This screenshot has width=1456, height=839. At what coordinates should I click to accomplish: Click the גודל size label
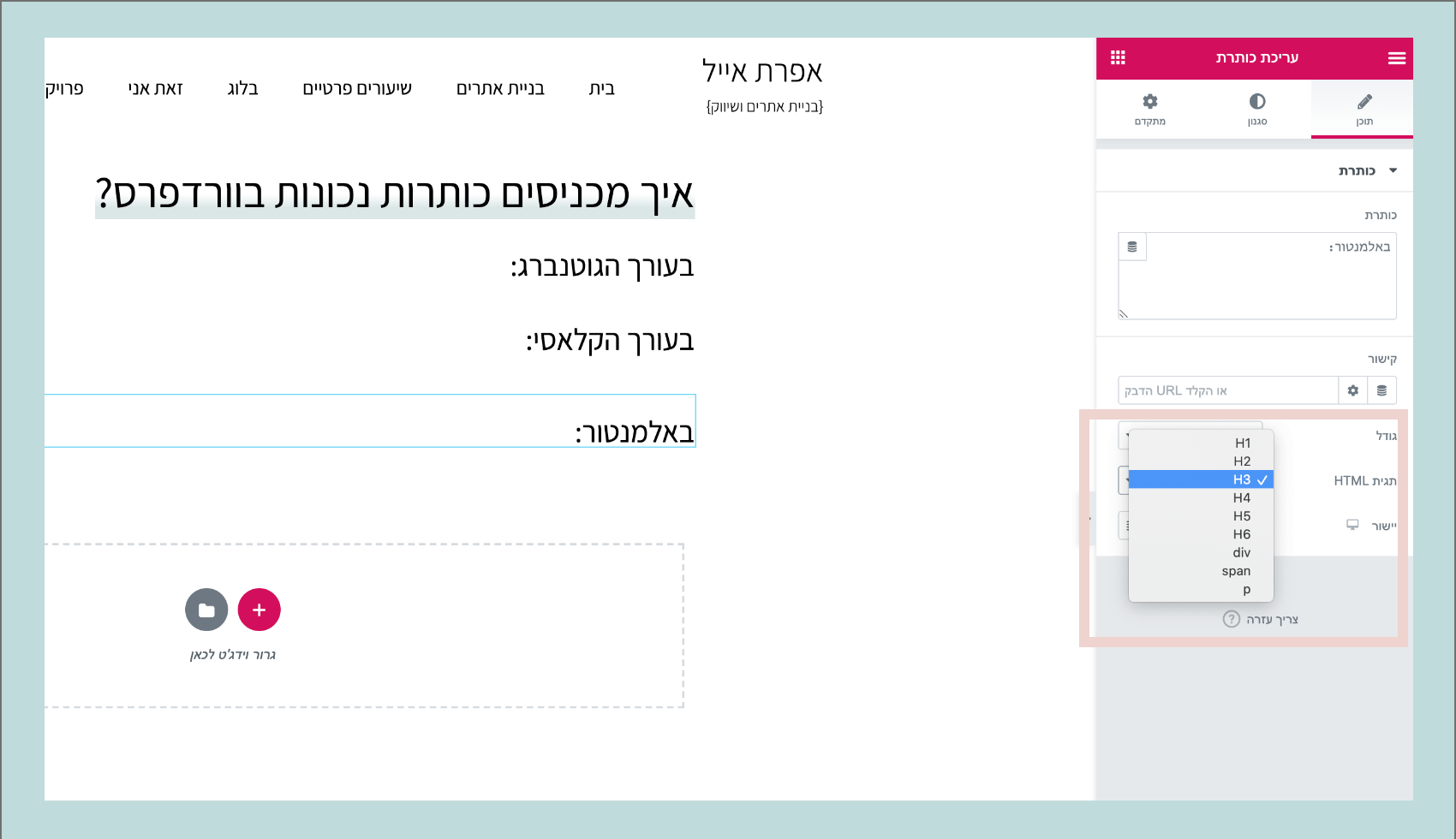coord(1386,436)
